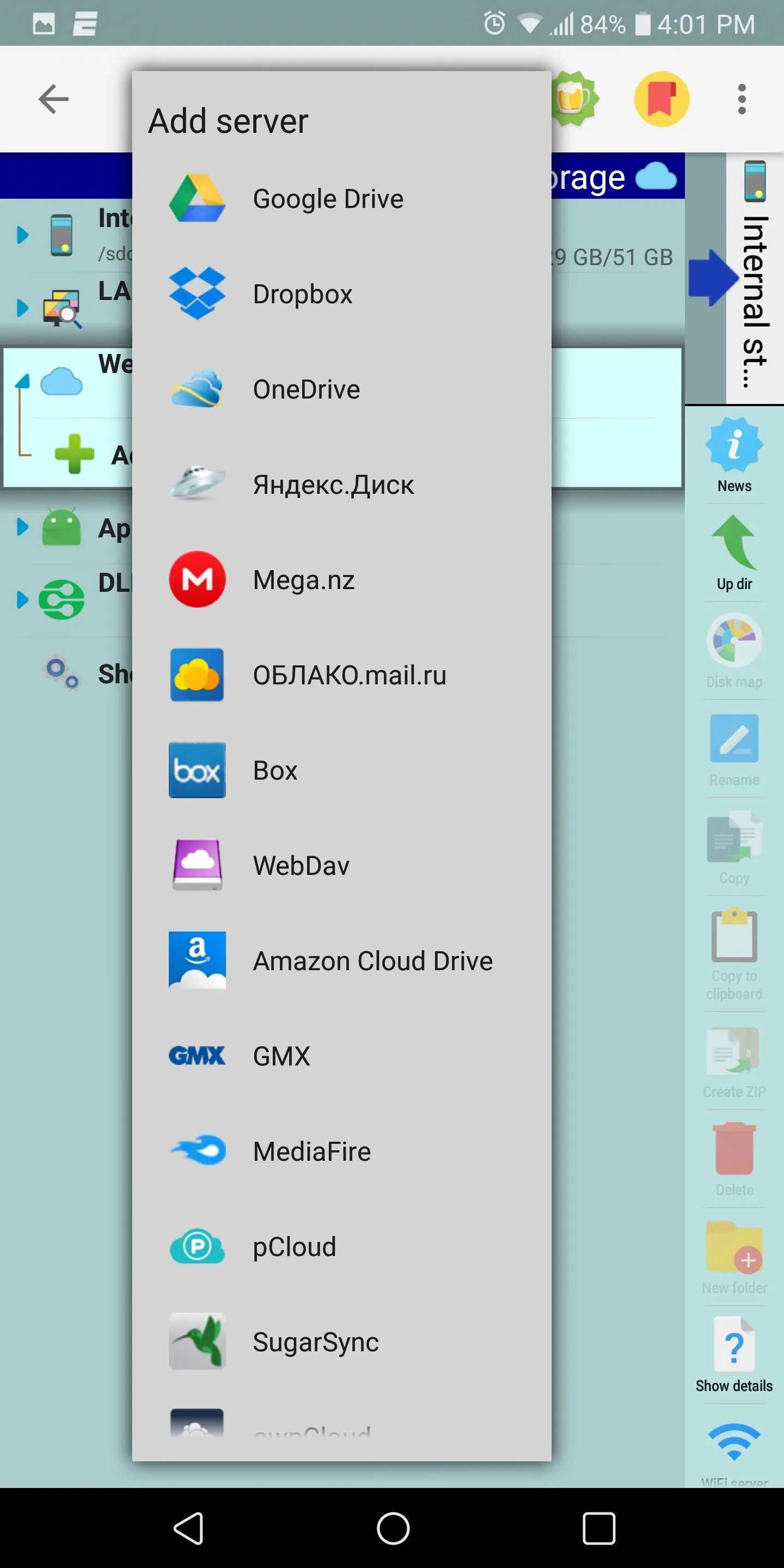The image size is (784, 1568).
Task: Tap the mail.ru cloud icon
Action: point(197,675)
